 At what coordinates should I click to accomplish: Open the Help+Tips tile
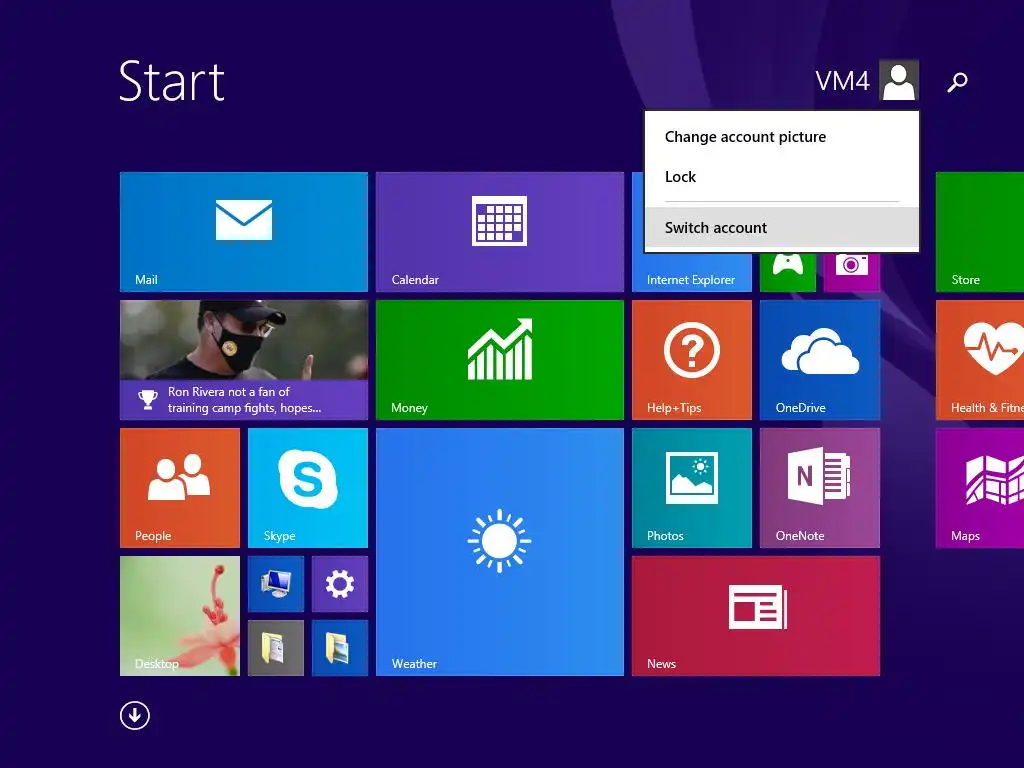(x=692, y=360)
